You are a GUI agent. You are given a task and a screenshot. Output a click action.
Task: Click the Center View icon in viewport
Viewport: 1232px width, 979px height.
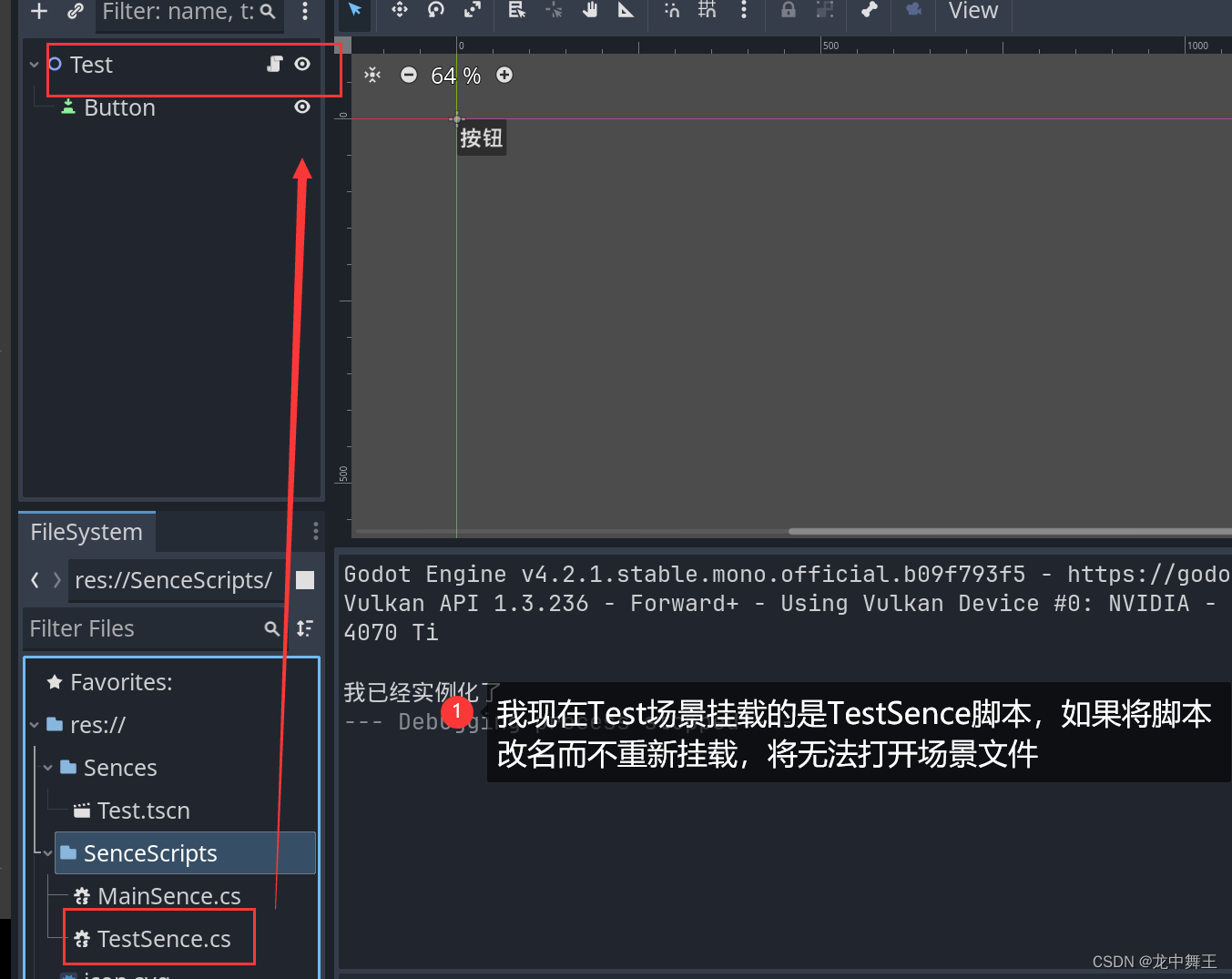click(372, 75)
